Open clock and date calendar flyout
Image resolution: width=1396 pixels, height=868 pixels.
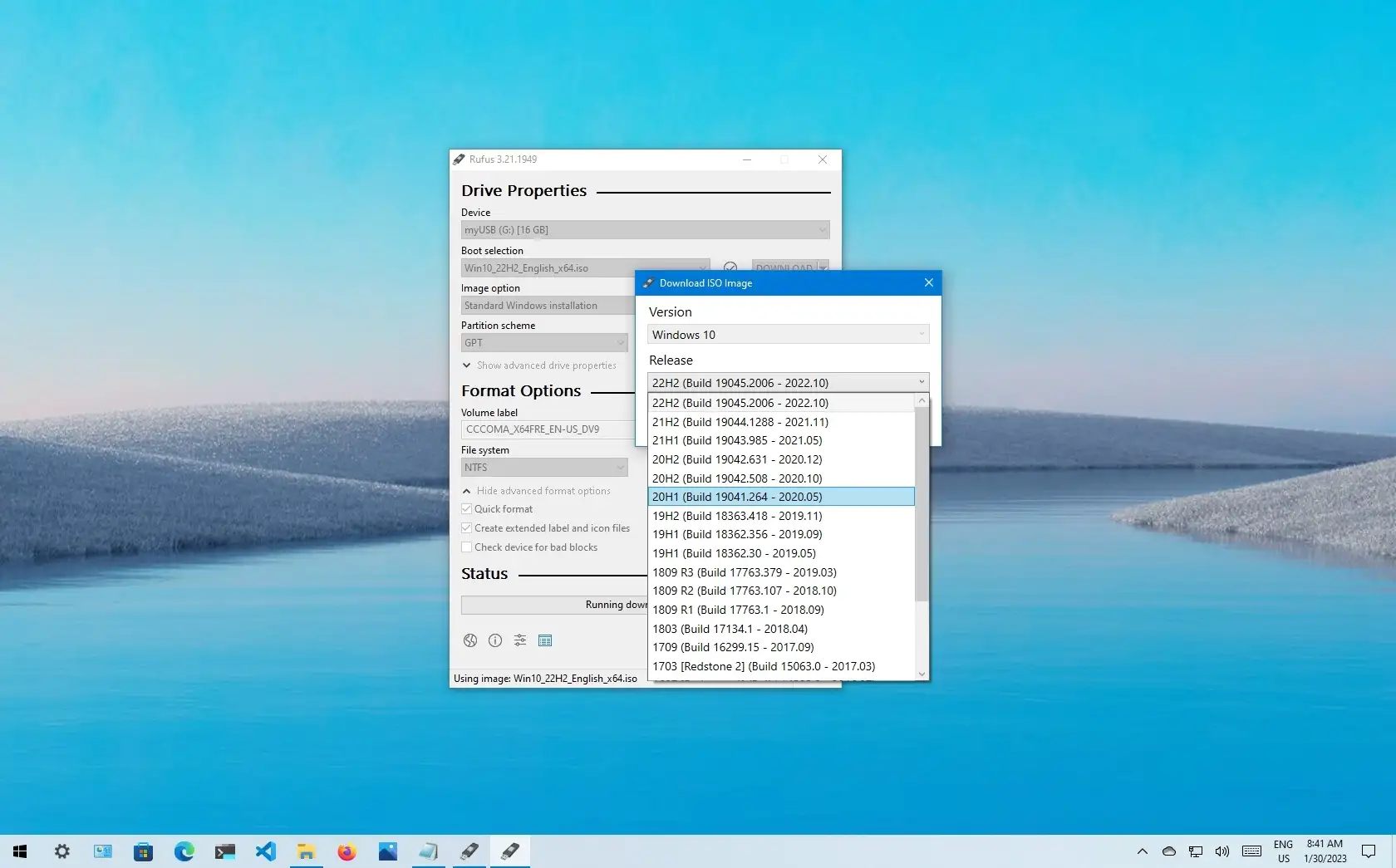click(1325, 851)
